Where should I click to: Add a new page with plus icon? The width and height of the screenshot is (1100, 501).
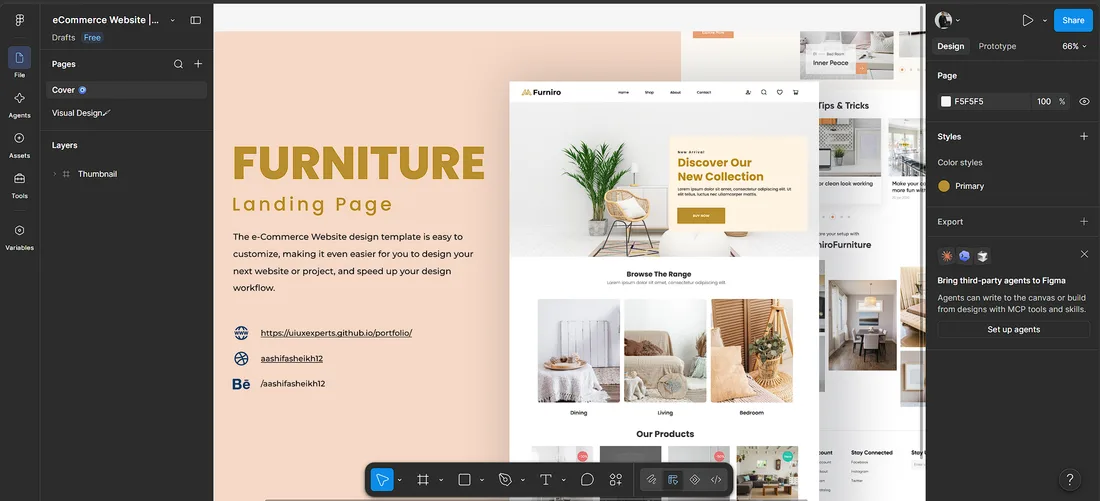[x=198, y=64]
